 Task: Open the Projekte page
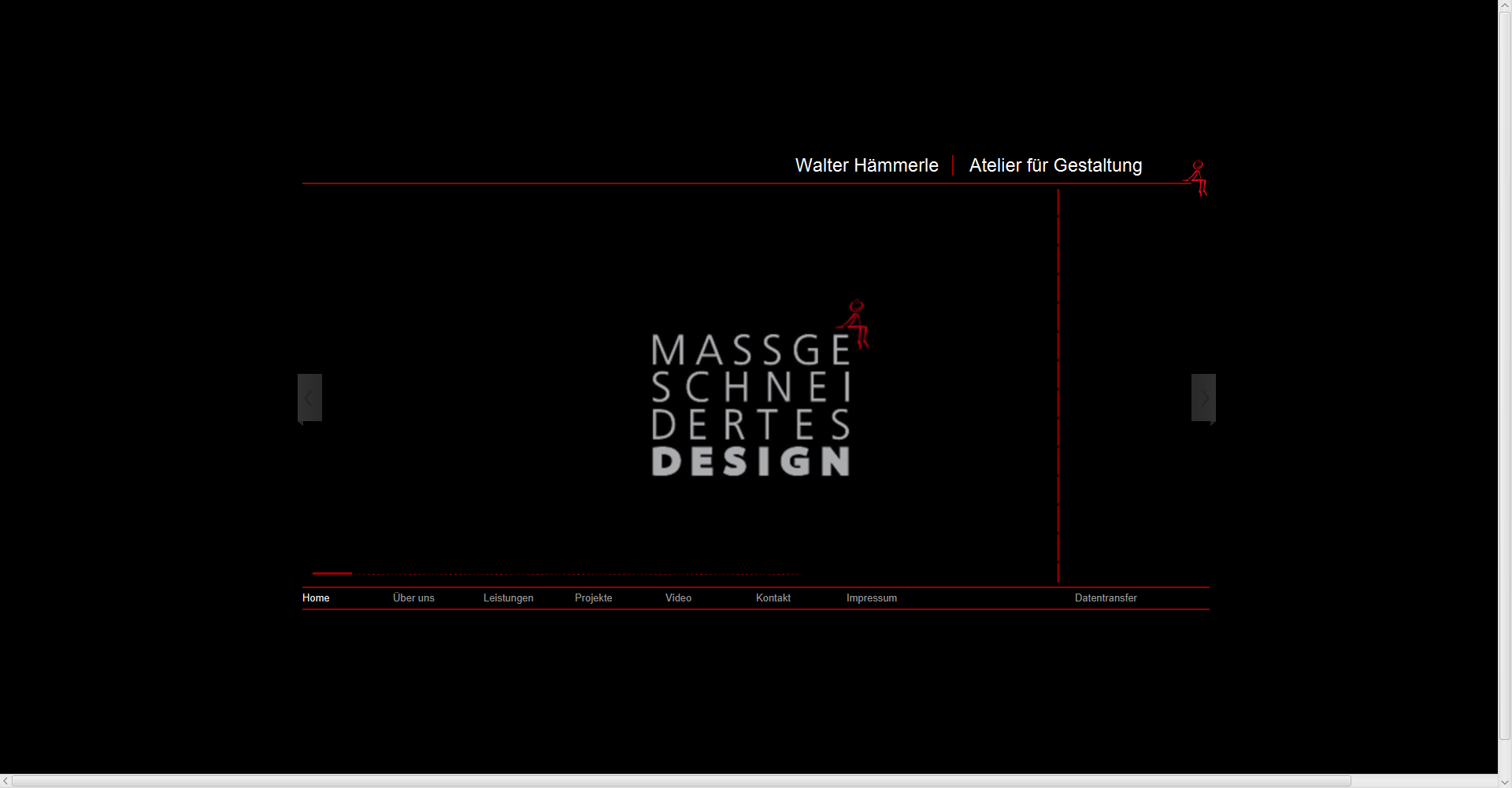pyautogui.click(x=593, y=598)
